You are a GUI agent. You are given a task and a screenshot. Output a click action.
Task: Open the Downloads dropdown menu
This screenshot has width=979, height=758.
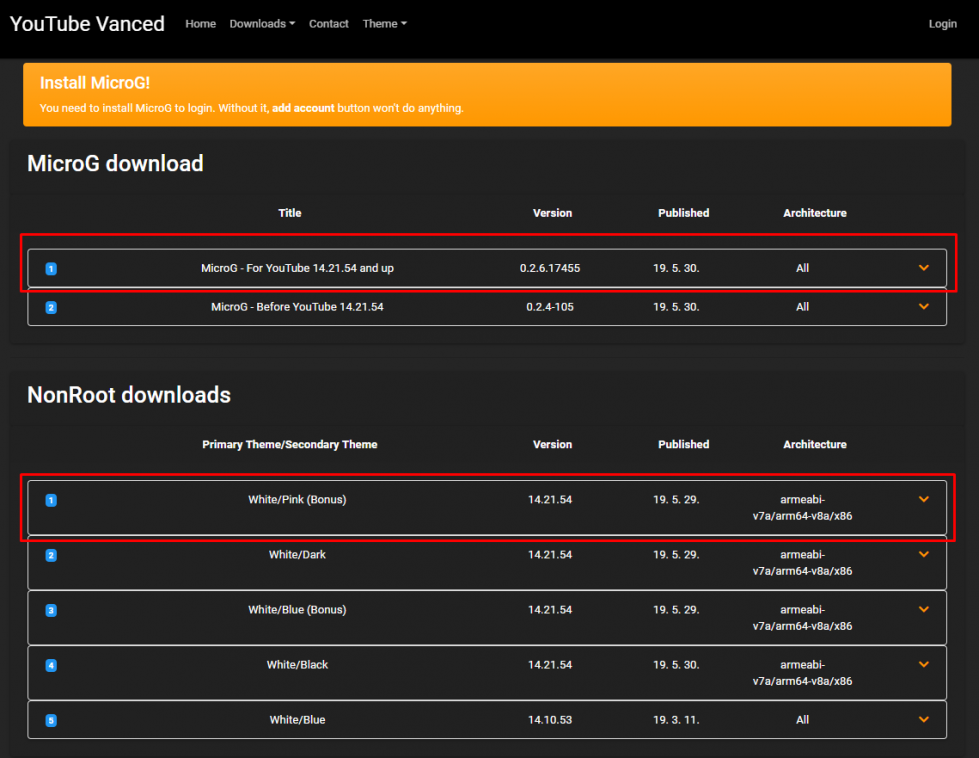pos(262,24)
